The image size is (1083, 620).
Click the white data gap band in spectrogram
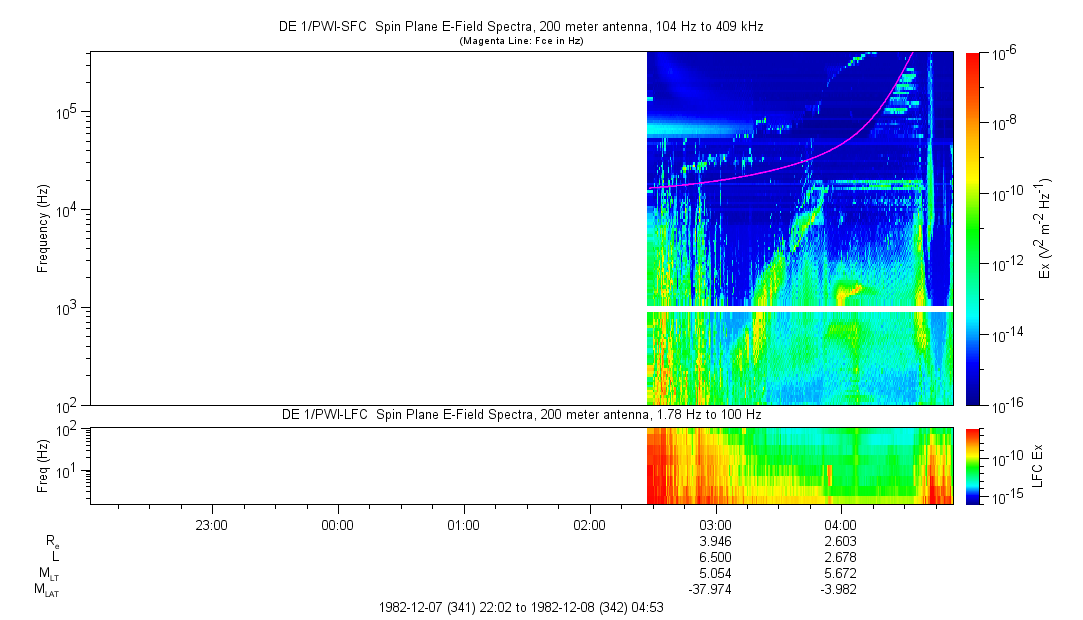(800, 309)
